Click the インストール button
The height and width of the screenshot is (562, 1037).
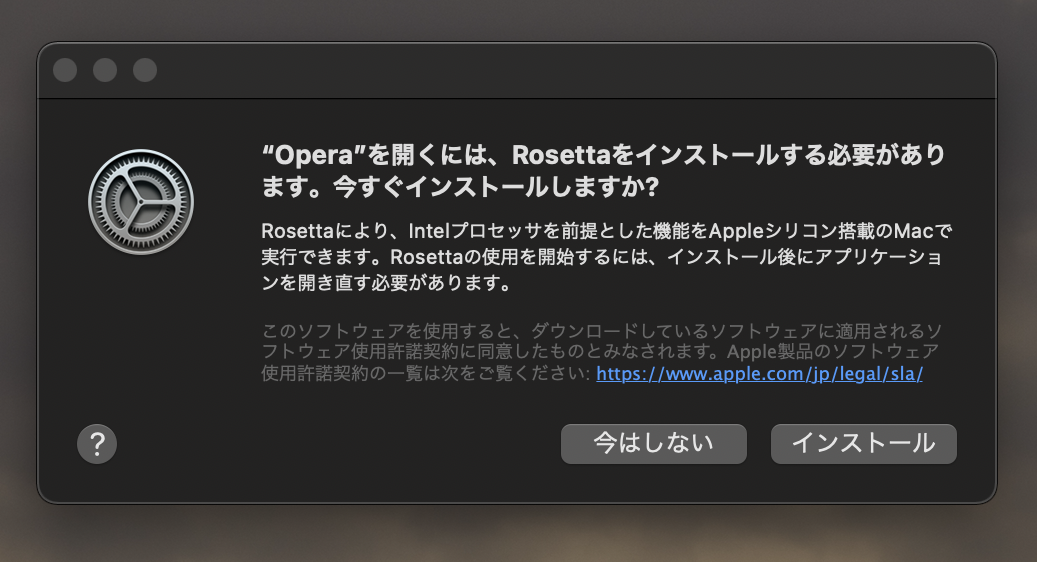pyautogui.click(x=863, y=444)
